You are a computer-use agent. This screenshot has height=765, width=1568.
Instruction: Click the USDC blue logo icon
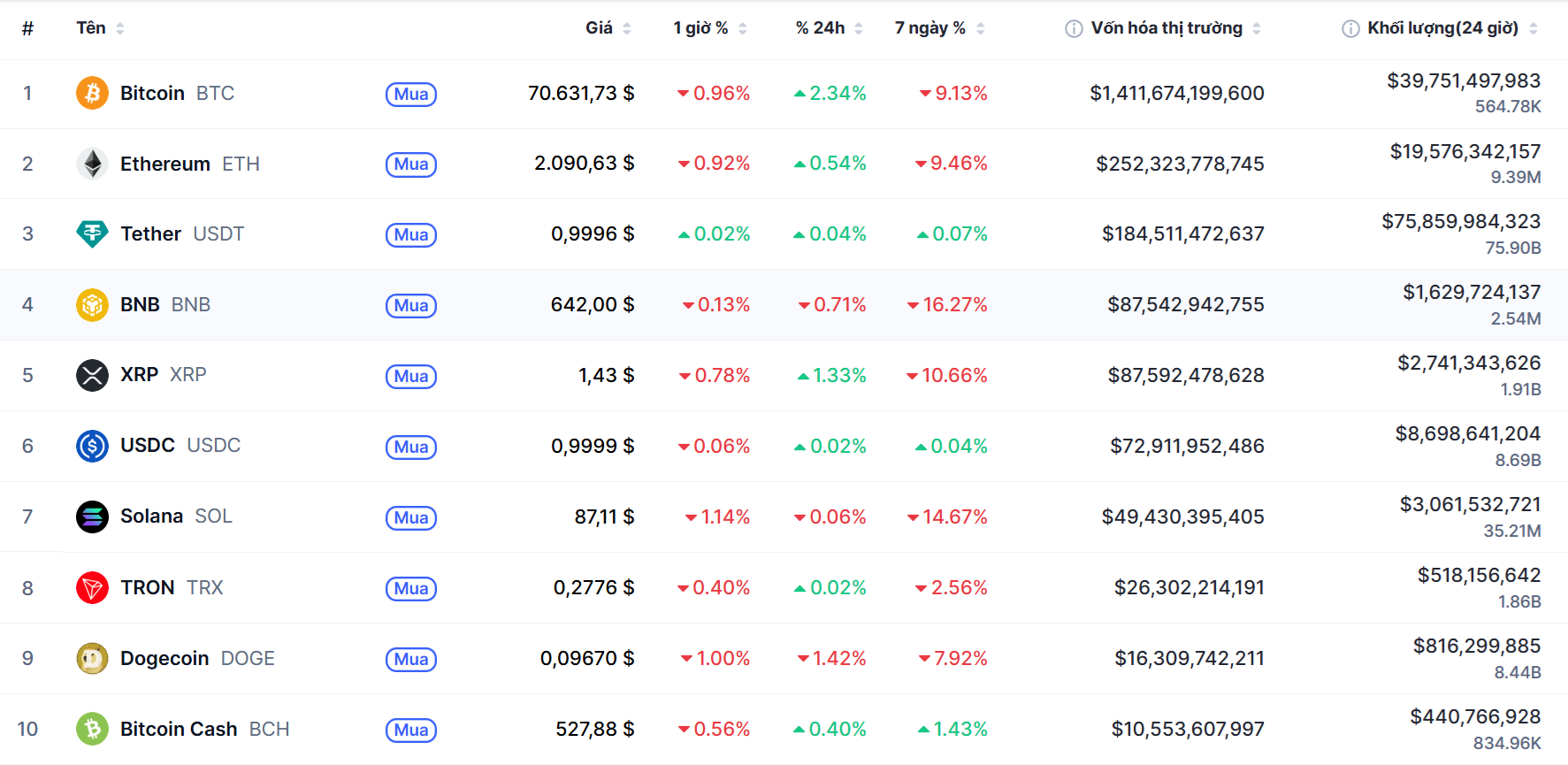pos(92,446)
